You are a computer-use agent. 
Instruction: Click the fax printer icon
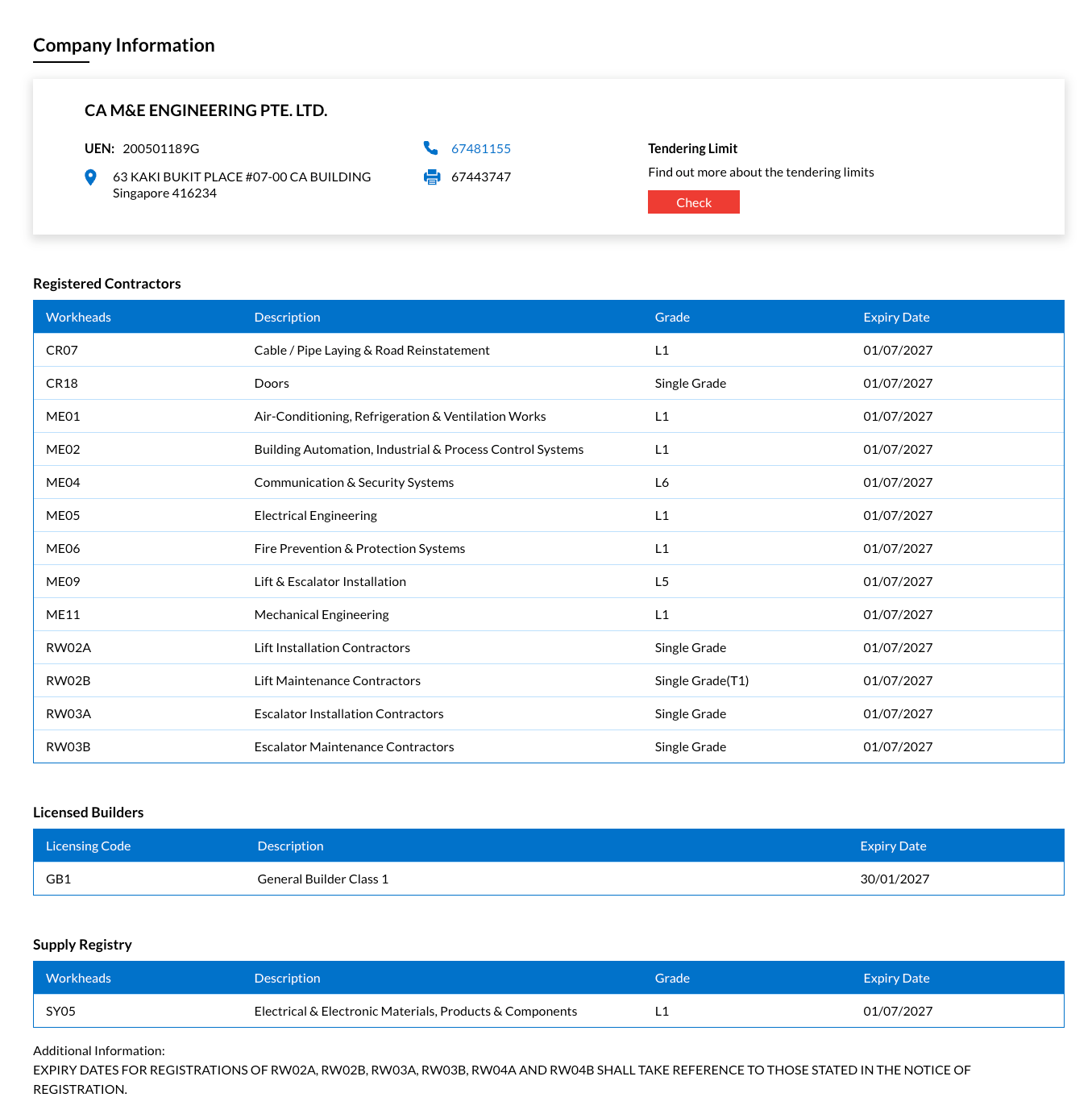pyautogui.click(x=432, y=177)
